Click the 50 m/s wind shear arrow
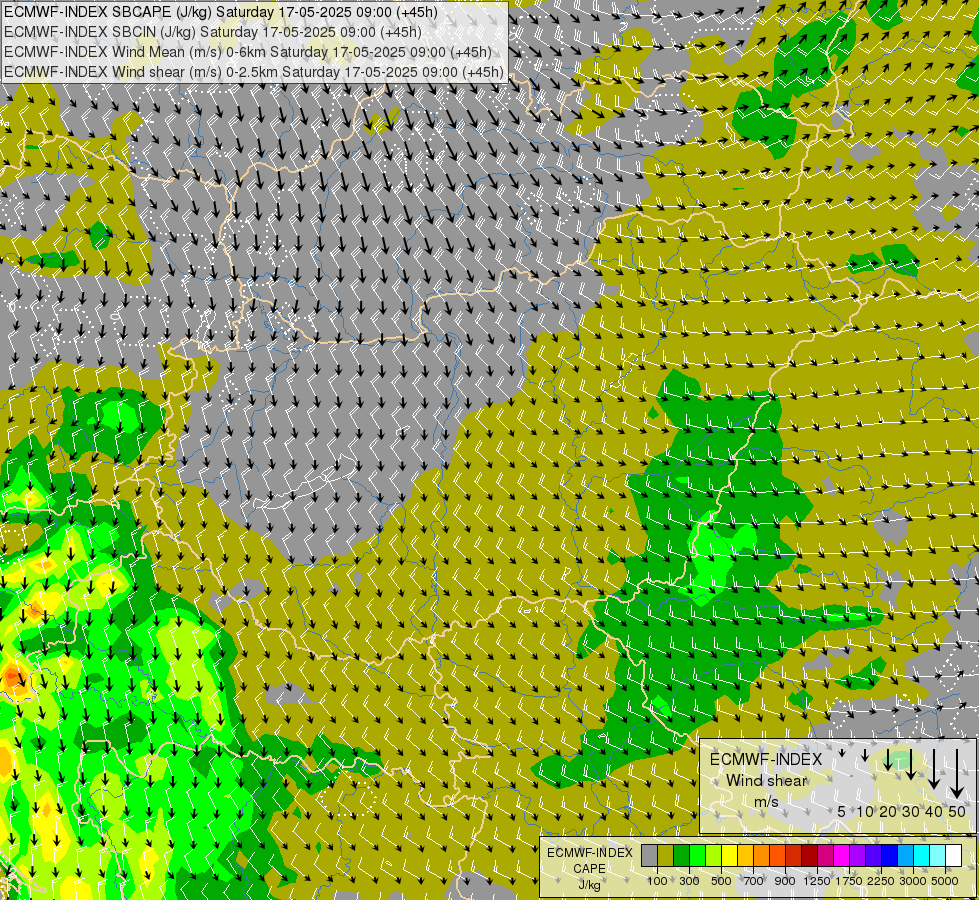 pos(957,773)
